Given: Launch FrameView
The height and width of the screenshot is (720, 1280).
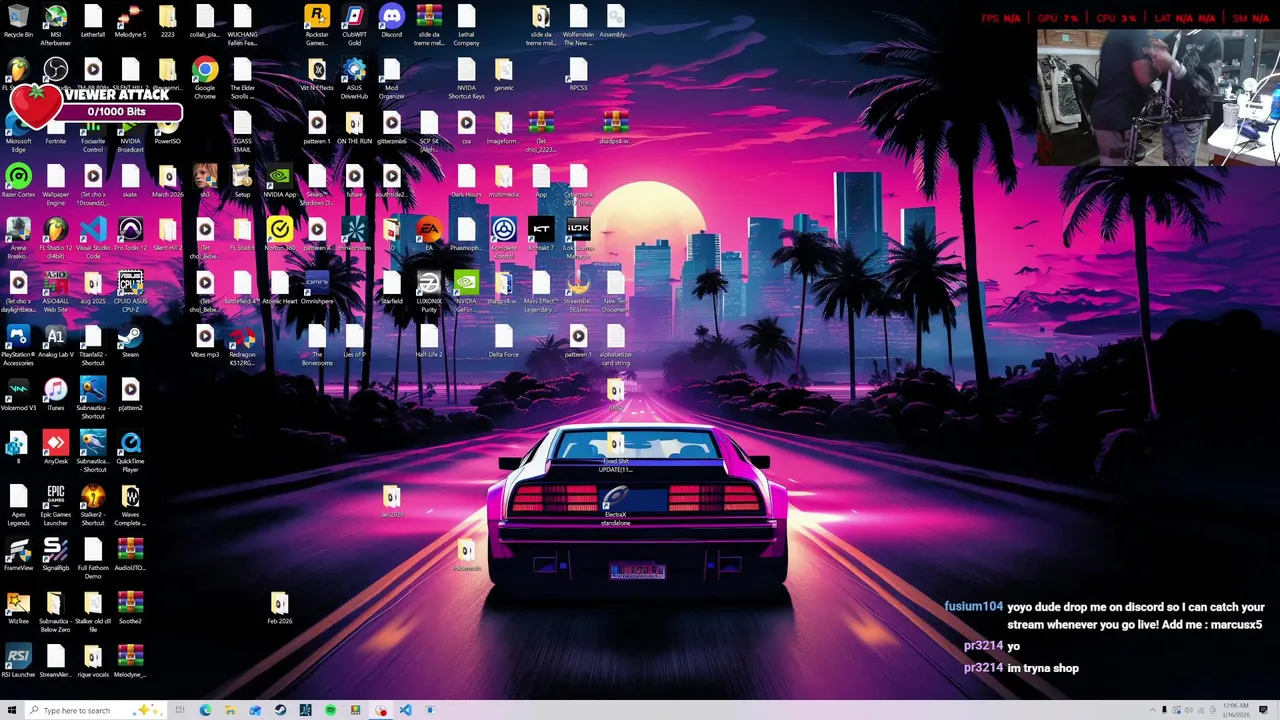Looking at the screenshot, I should point(18,556).
